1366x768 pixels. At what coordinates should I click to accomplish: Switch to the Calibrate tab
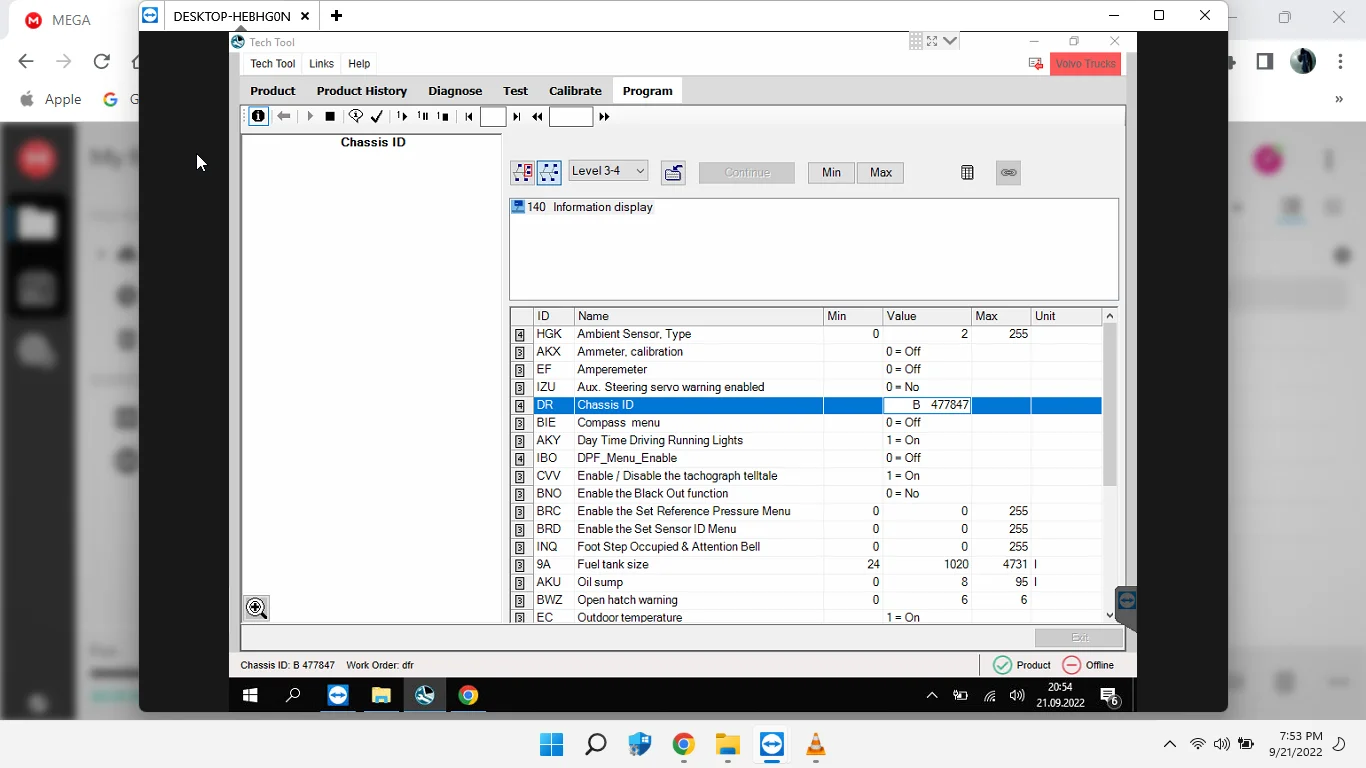(x=575, y=90)
